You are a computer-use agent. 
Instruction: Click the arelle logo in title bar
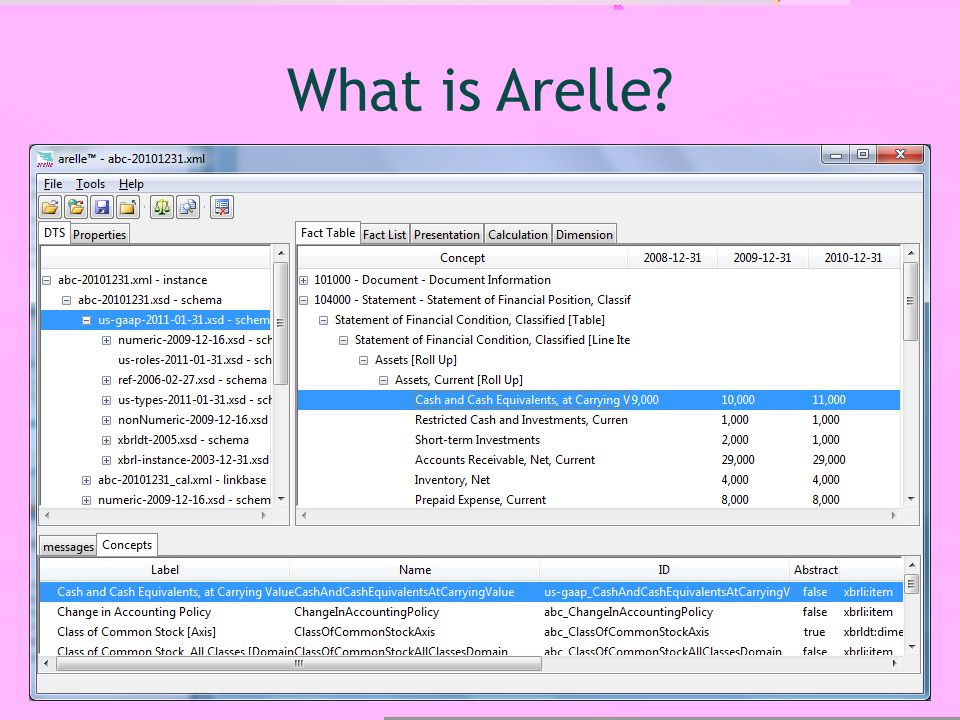(45, 159)
